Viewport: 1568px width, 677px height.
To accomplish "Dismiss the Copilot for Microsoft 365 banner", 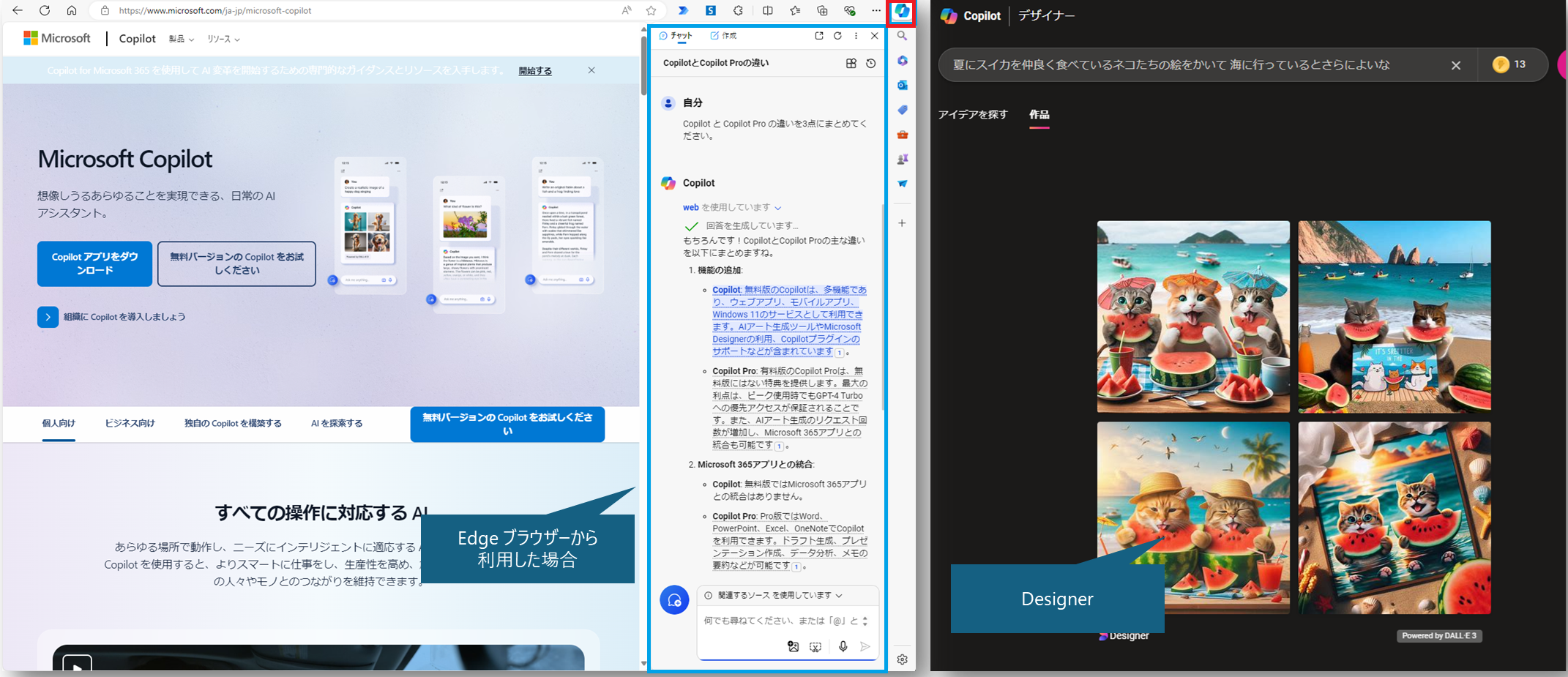I will click(591, 70).
